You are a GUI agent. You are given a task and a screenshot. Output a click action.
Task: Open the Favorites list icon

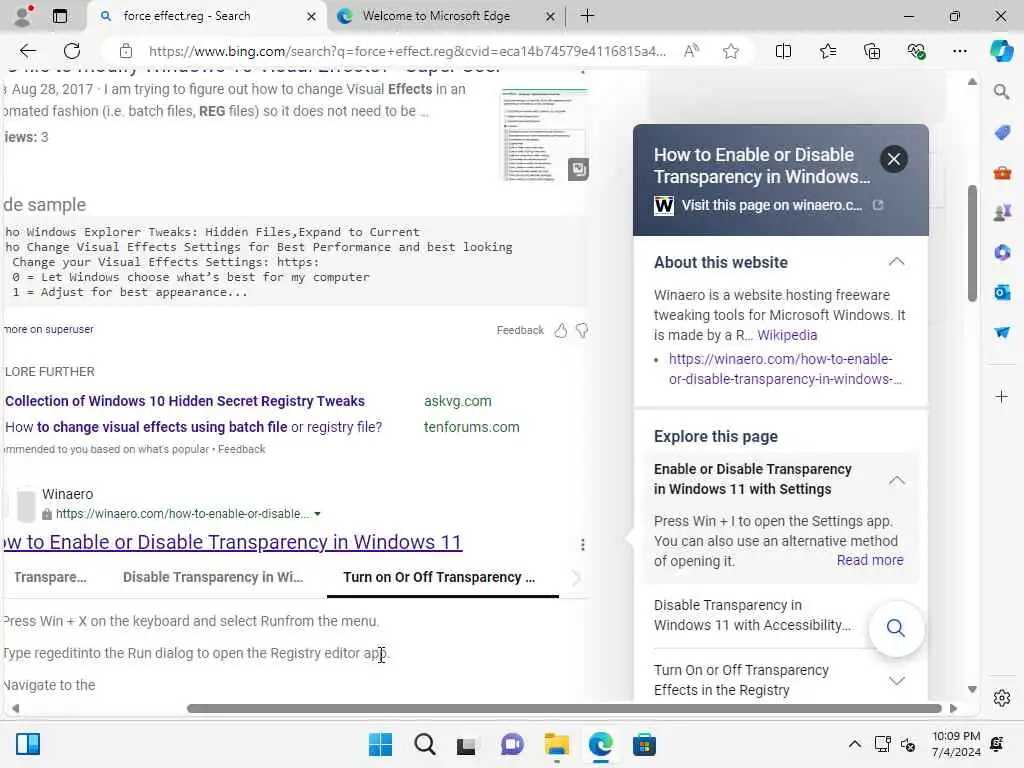pos(827,51)
